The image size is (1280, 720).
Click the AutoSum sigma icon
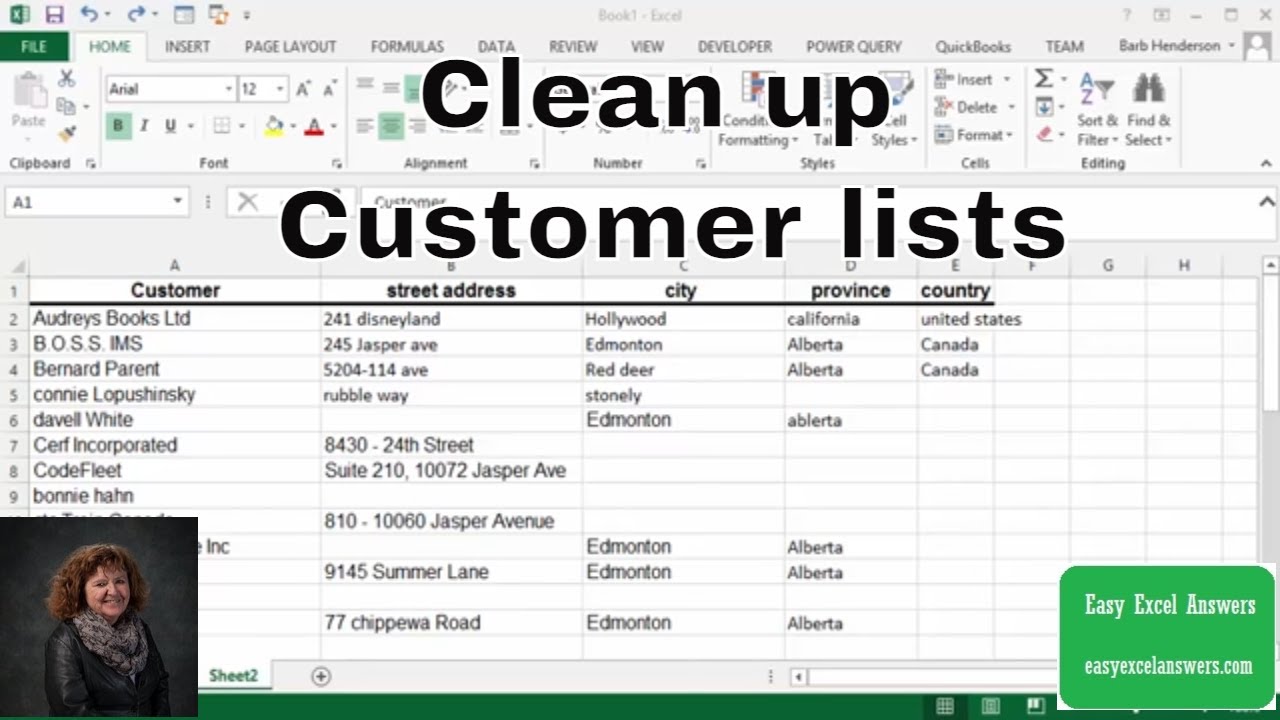(1043, 79)
